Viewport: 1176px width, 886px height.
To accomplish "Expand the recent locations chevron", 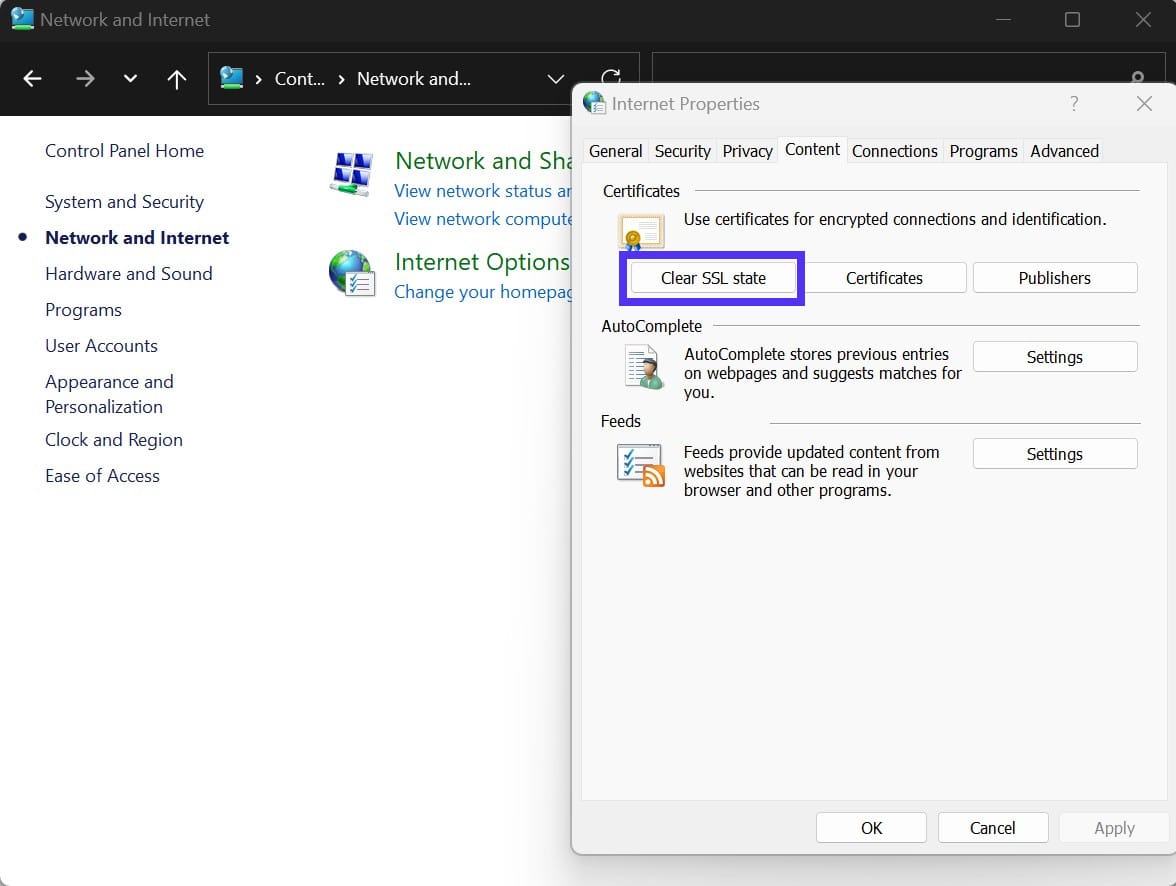I will [x=129, y=79].
